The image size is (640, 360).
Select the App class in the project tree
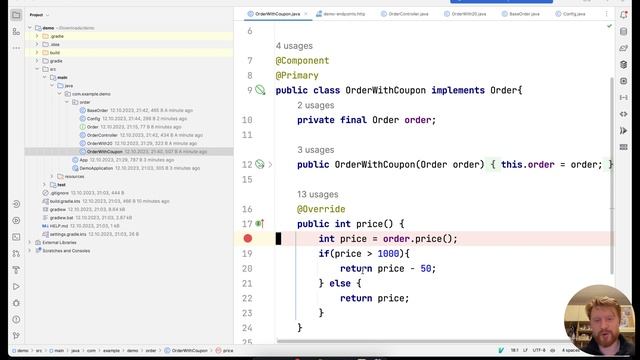[x=83, y=160]
